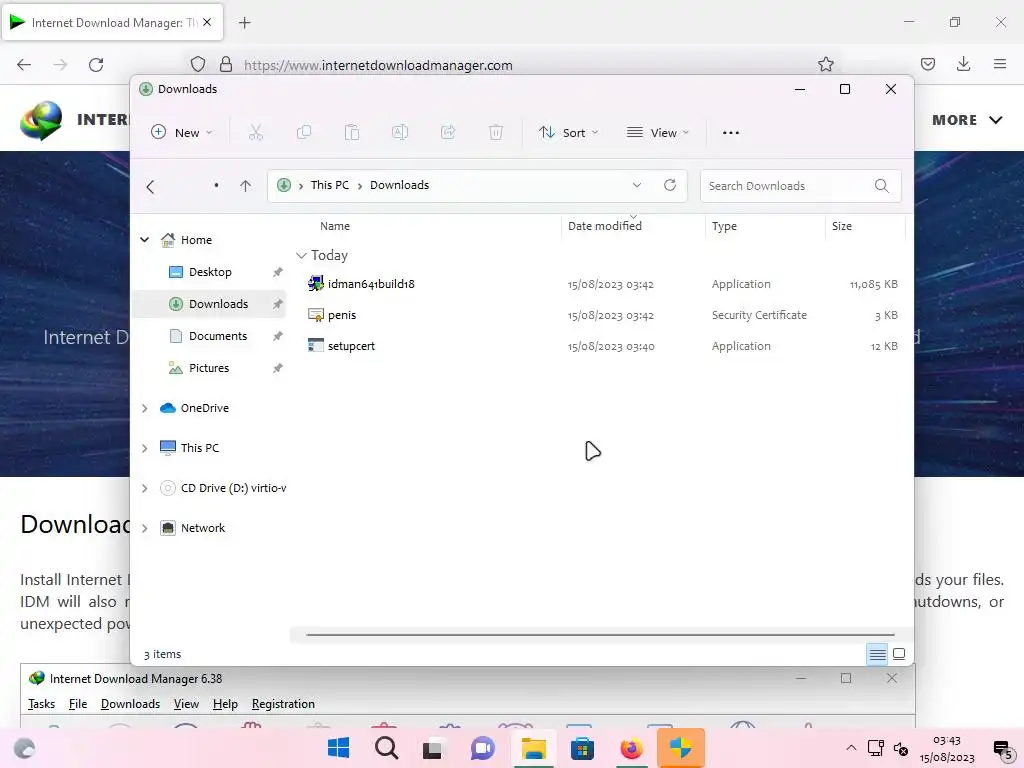Open notification center icon
This screenshot has width=1024, height=768.
tap(1002, 750)
